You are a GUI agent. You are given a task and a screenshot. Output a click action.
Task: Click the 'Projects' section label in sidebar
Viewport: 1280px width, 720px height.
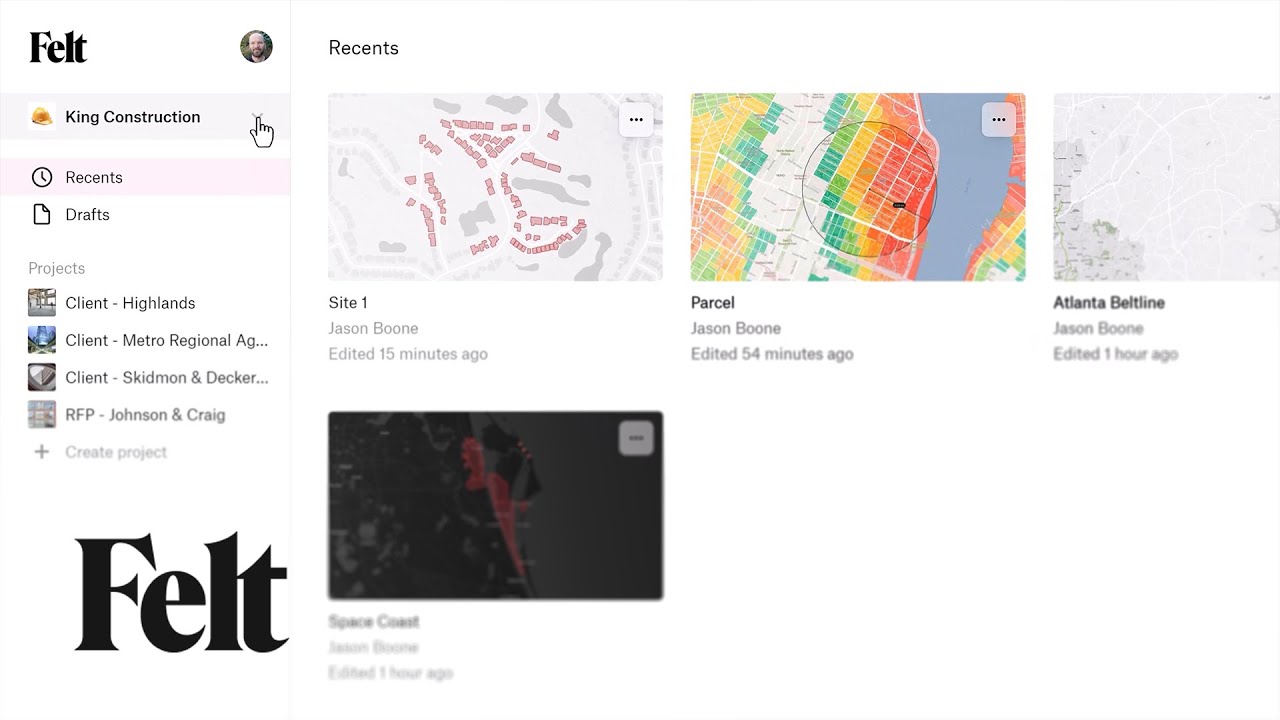[x=57, y=268]
